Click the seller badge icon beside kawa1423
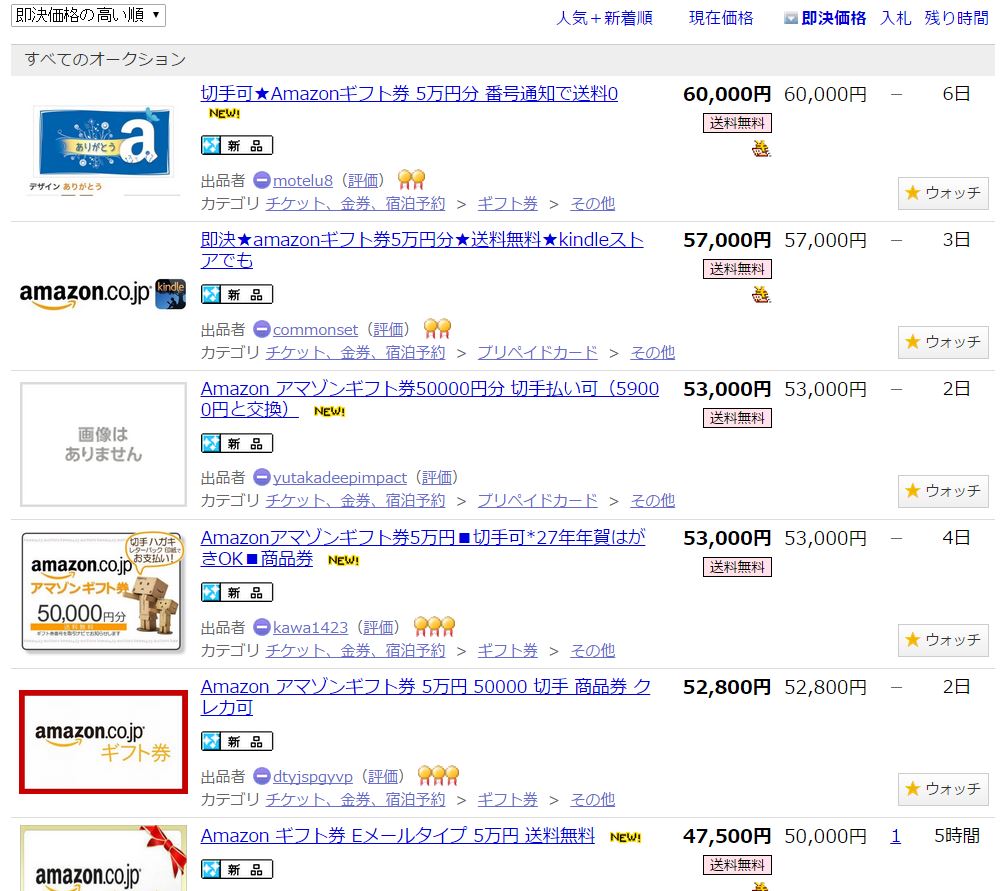This screenshot has width=1008, height=891. (262, 627)
